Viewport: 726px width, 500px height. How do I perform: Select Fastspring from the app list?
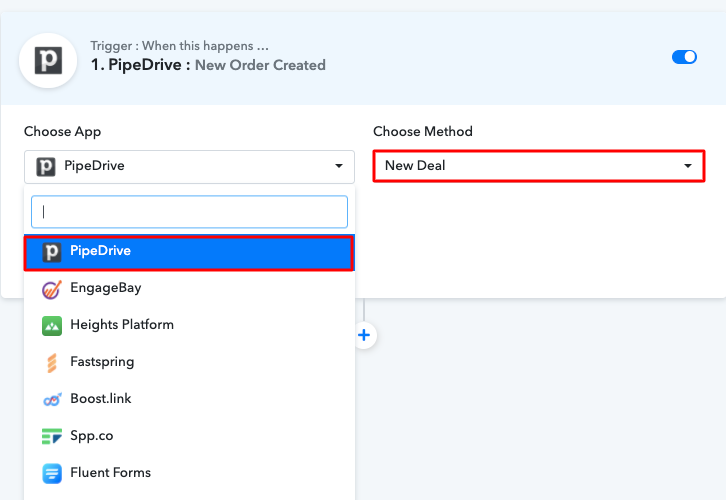point(189,362)
